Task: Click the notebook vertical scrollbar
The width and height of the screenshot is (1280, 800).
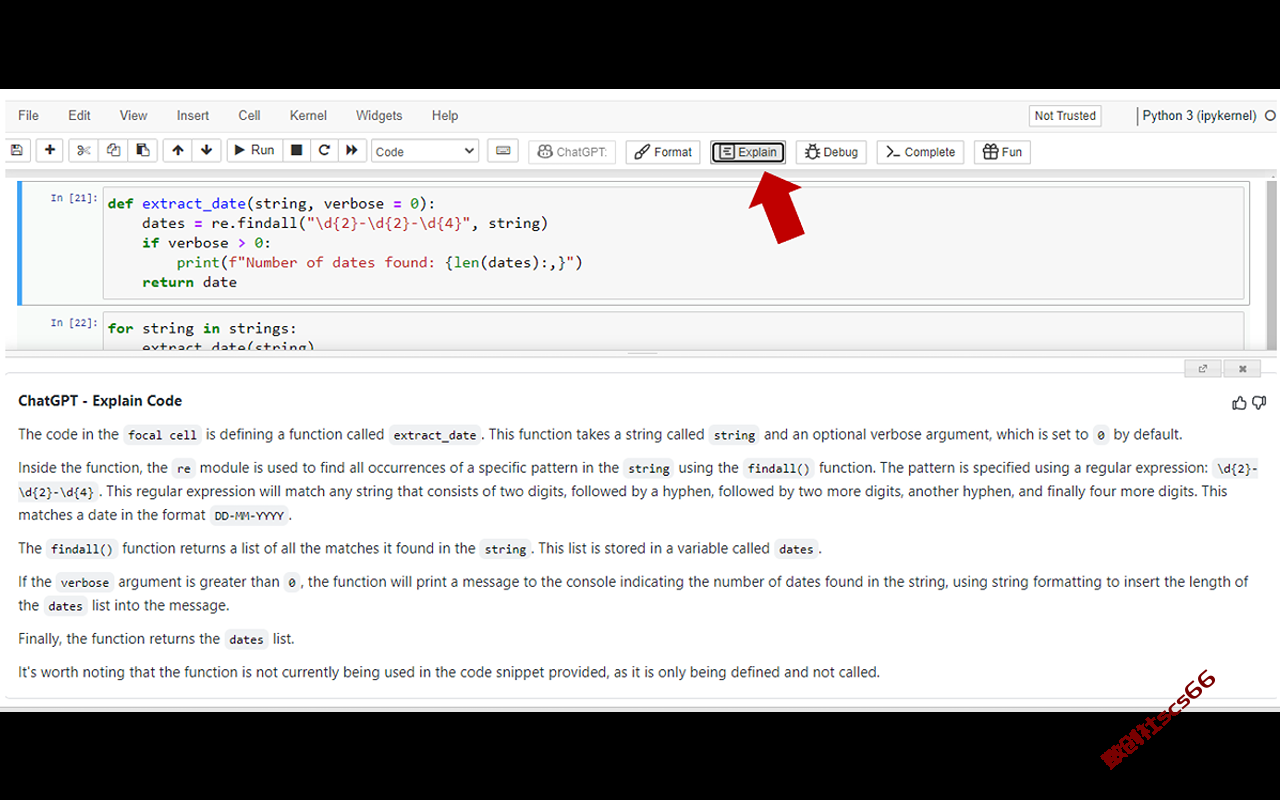Action: click(x=1271, y=265)
